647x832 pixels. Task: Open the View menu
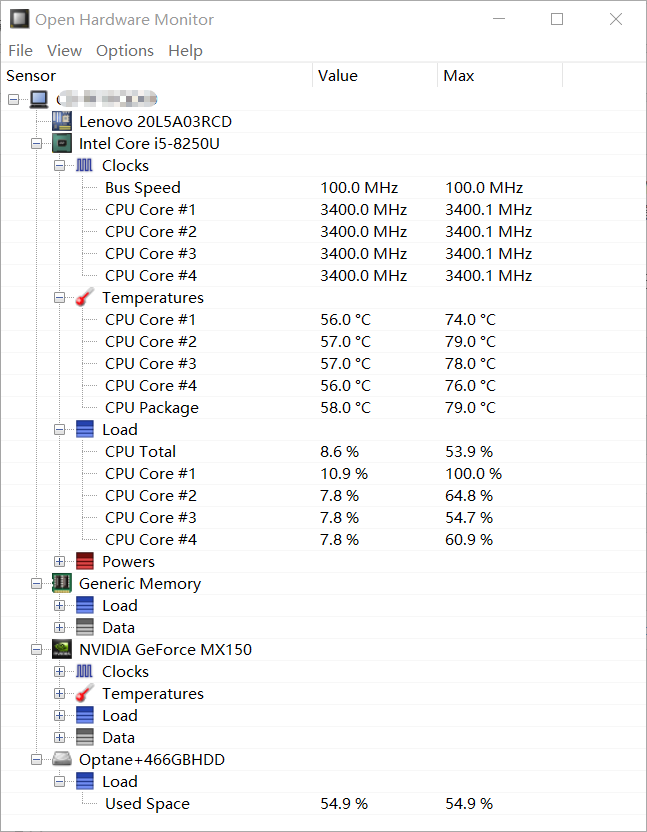(64, 50)
